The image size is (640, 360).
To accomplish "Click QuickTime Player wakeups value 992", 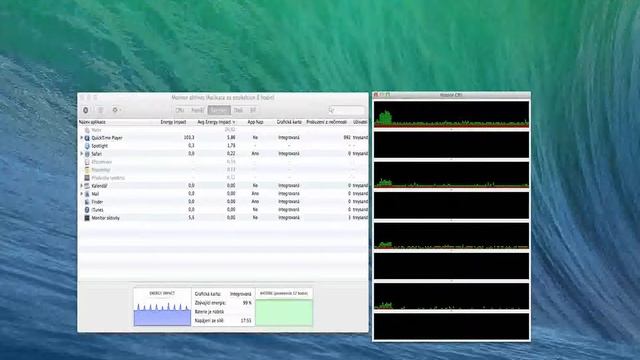I will pyautogui.click(x=347, y=138).
